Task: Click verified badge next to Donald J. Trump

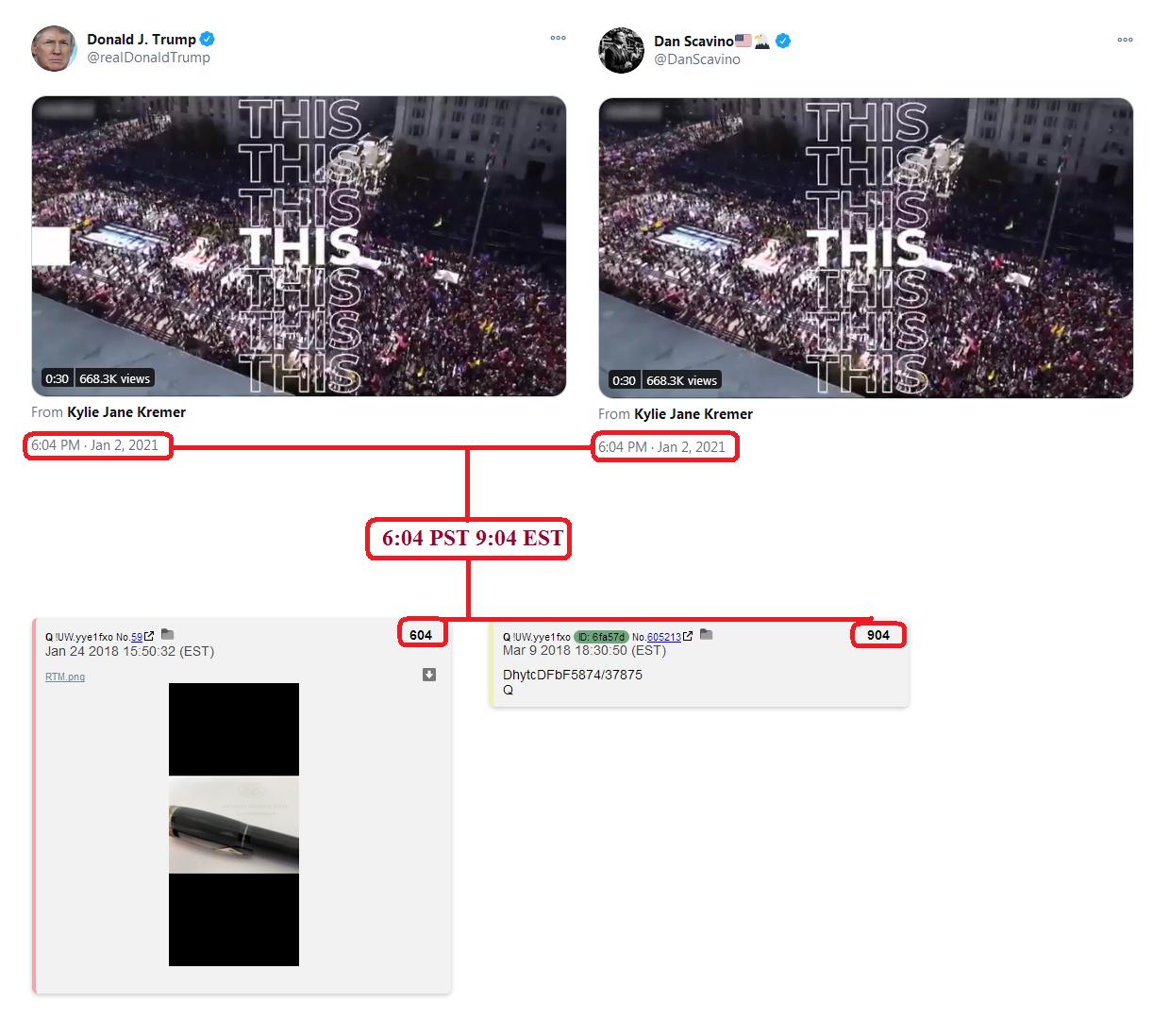Action: pyautogui.click(x=208, y=39)
